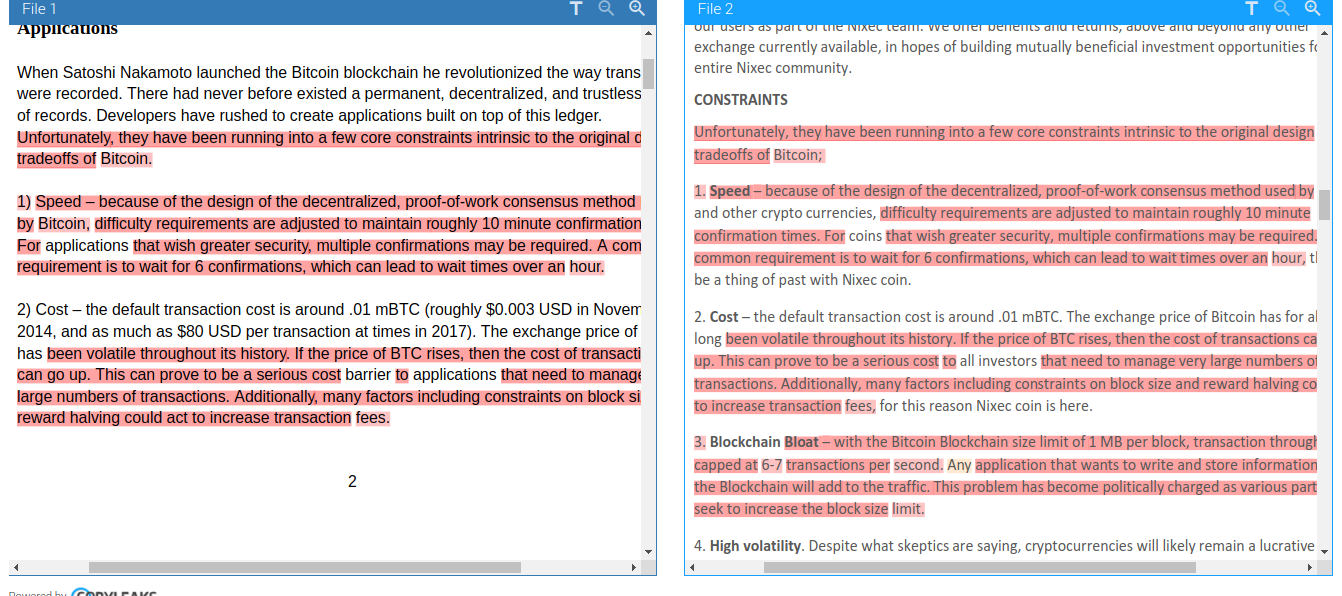This screenshot has width=1342, height=596.
Task: Click highlighted 'fees,' in File 2
Action: pos(860,406)
